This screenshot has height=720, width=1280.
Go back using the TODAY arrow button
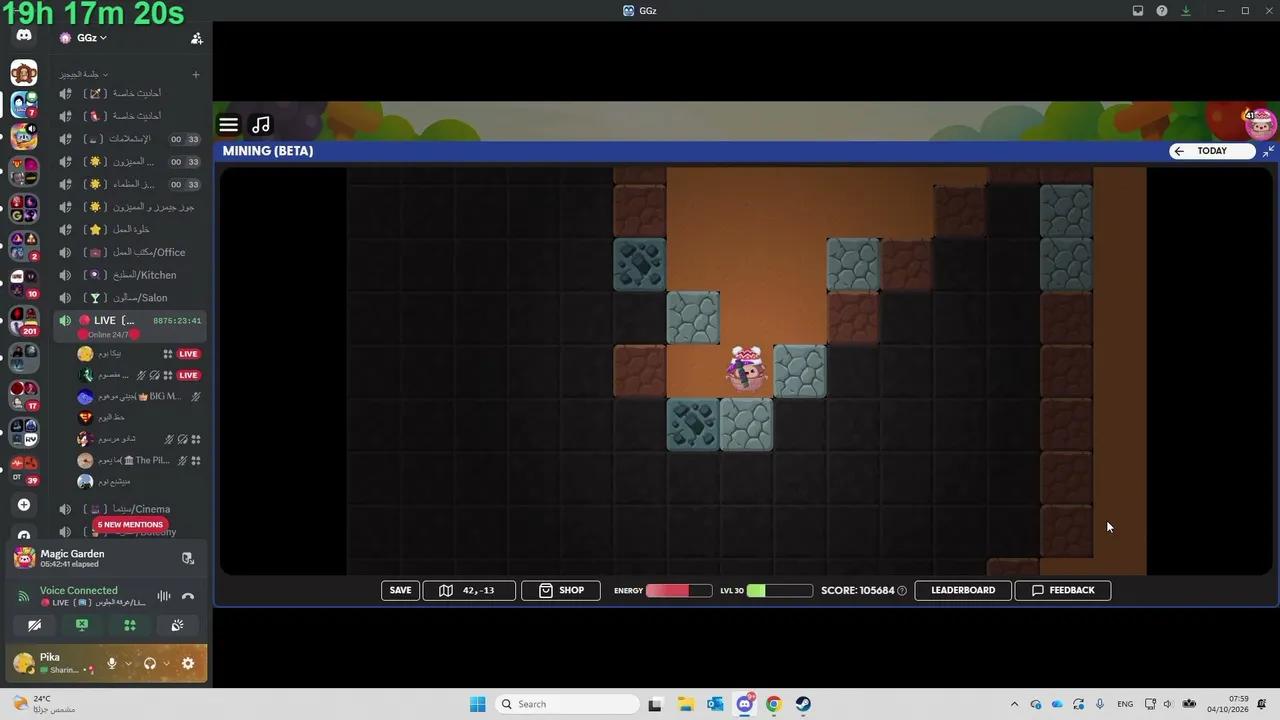pos(1212,151)
